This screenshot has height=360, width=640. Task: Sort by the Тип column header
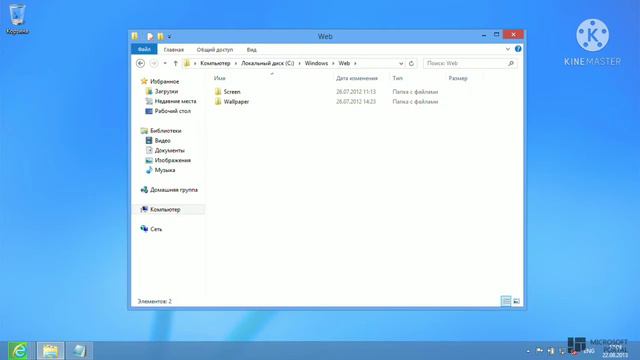point(398,78)
